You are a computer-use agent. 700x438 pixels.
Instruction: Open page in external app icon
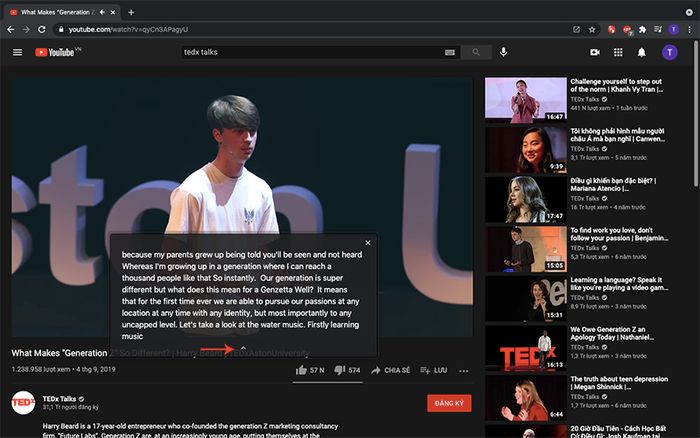[576, 29]
